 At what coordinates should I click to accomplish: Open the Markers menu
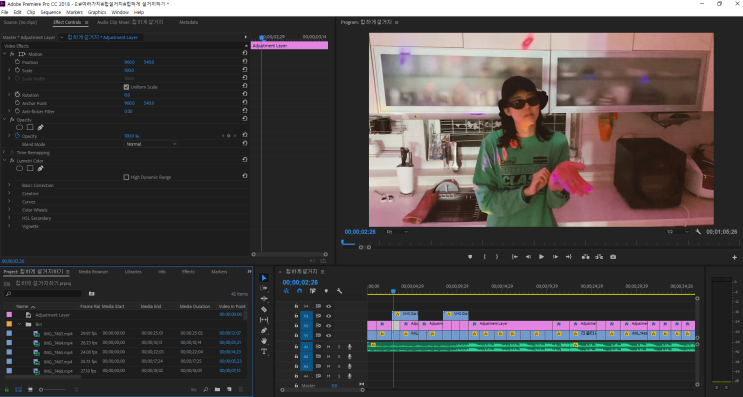pyautogui.click(x=74, y=12)
